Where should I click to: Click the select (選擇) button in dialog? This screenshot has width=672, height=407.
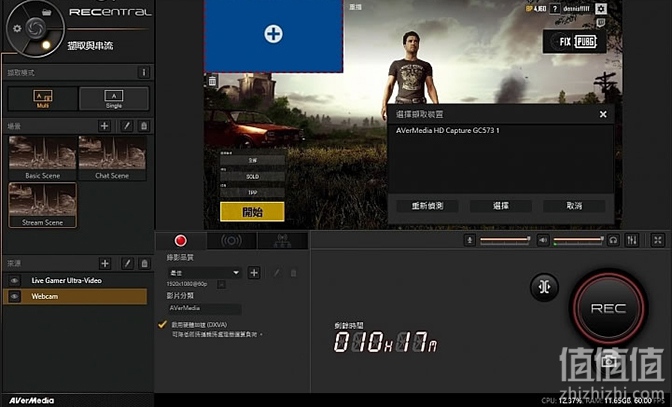pyautogui.click(x=501, y=206)
